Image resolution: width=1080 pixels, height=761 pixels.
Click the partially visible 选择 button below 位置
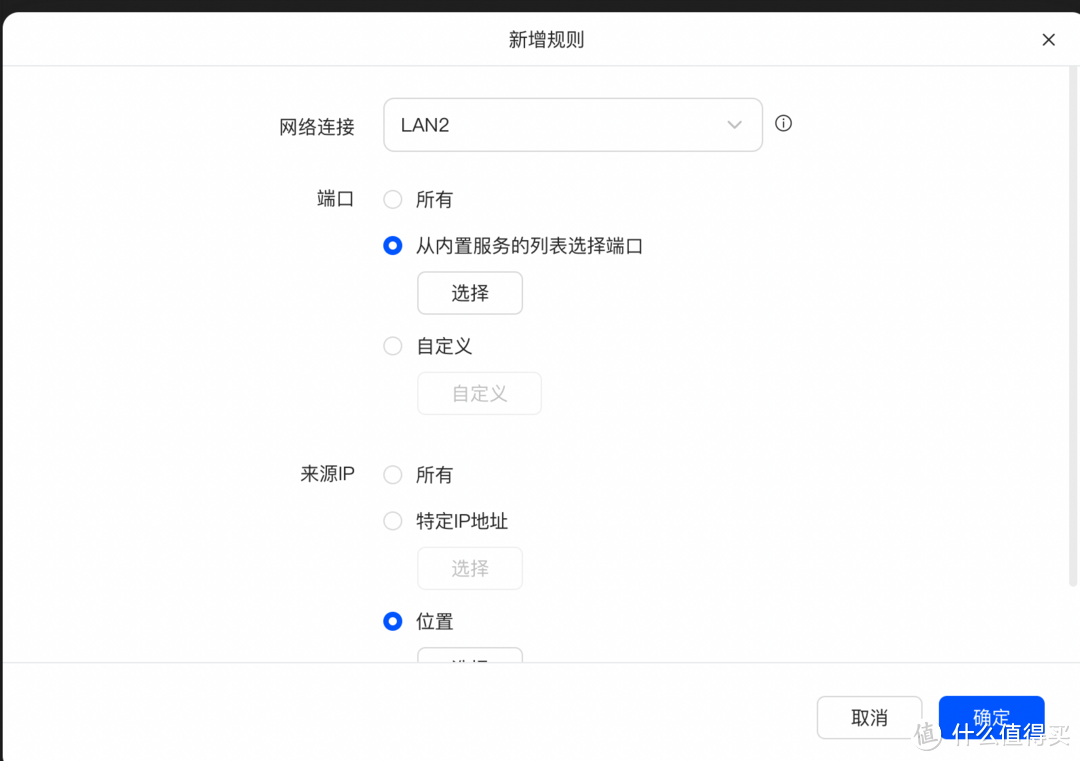coord(470,656)
